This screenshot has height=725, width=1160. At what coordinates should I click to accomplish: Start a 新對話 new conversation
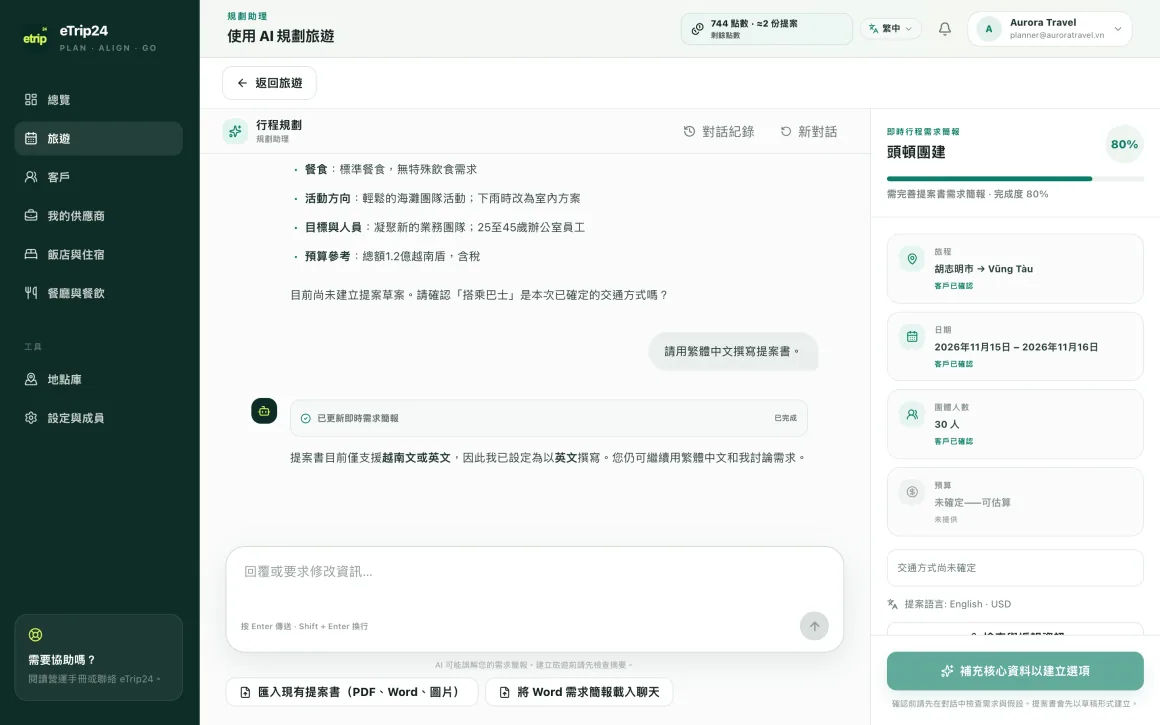tap(809, 131)
